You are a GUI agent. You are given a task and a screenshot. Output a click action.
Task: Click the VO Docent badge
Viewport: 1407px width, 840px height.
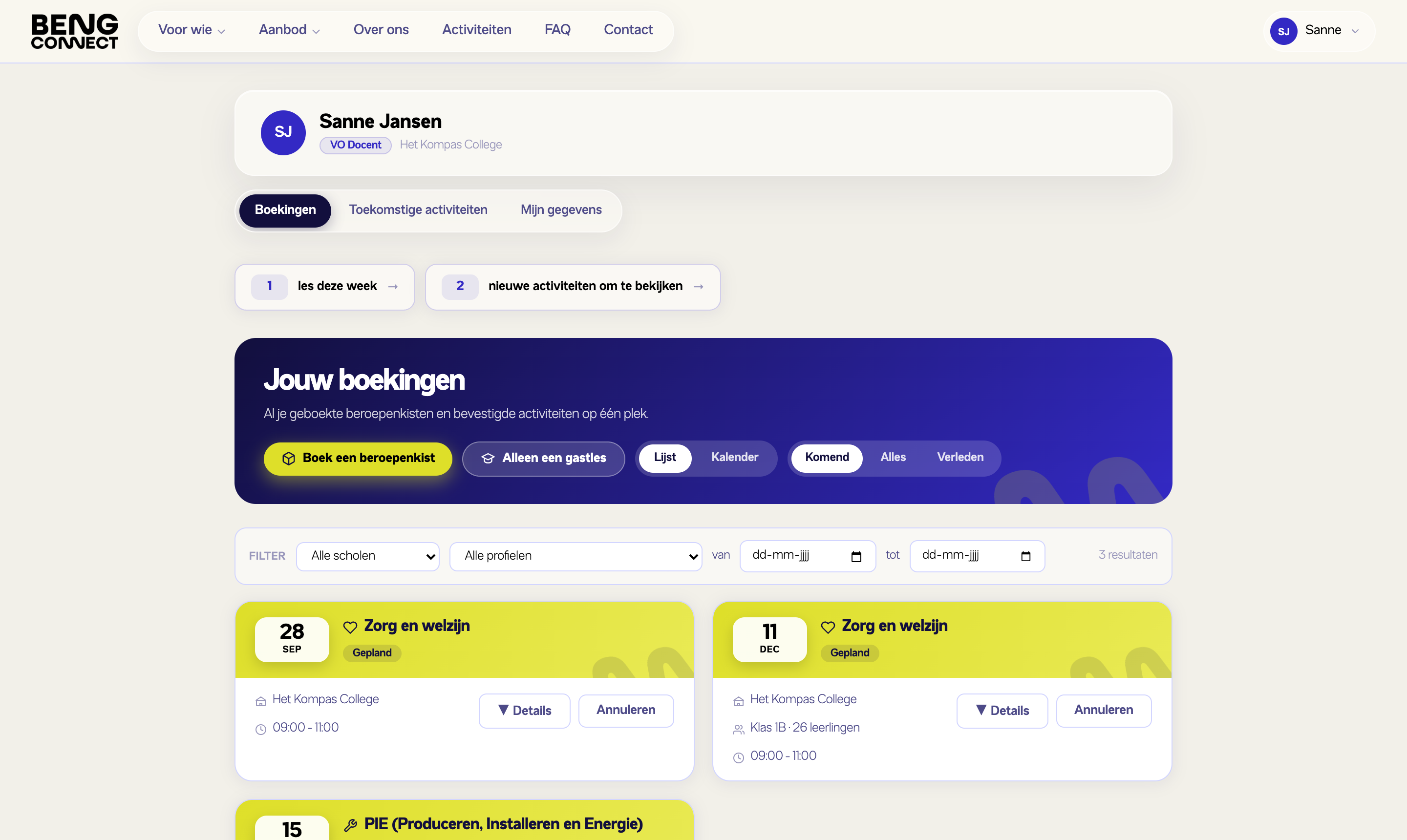(x=356, y=146)
